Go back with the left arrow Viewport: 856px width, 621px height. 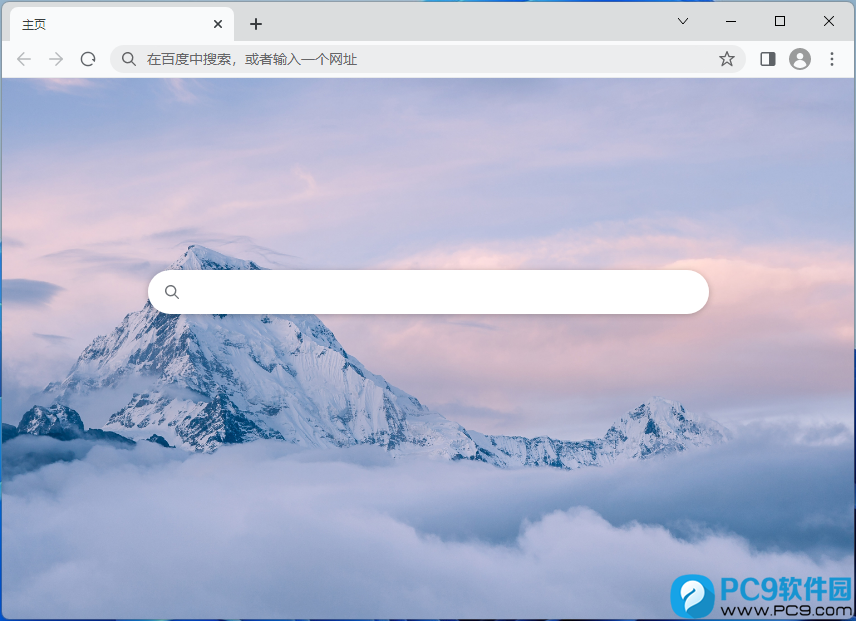coord(23,59)
